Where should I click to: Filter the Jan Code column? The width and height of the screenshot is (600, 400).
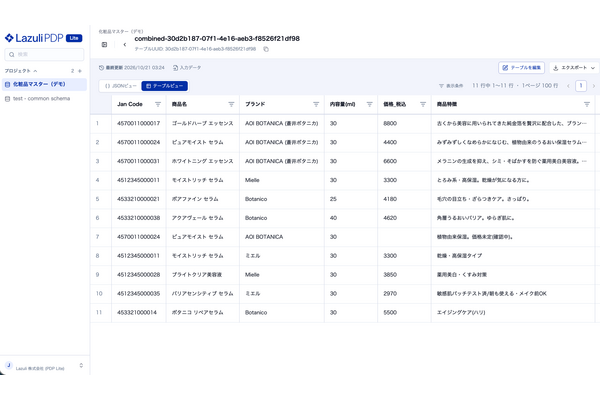coord(158,104)
